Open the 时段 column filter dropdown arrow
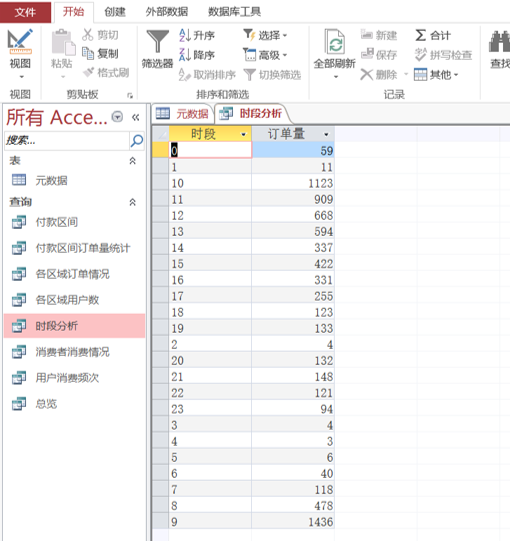This screenshot has height=541, width=510. coord(244,134)
